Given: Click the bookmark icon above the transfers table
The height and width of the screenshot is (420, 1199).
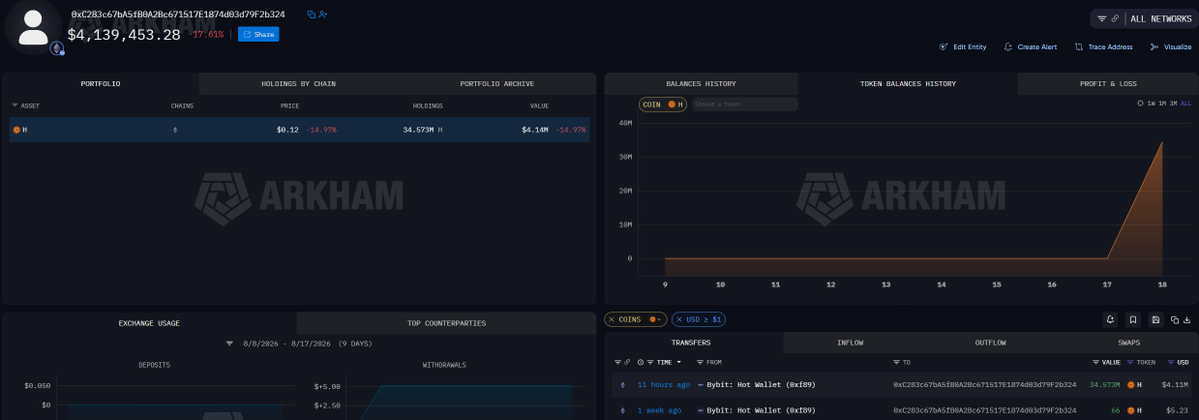Looking at the screenshot, I should 1133,320.
